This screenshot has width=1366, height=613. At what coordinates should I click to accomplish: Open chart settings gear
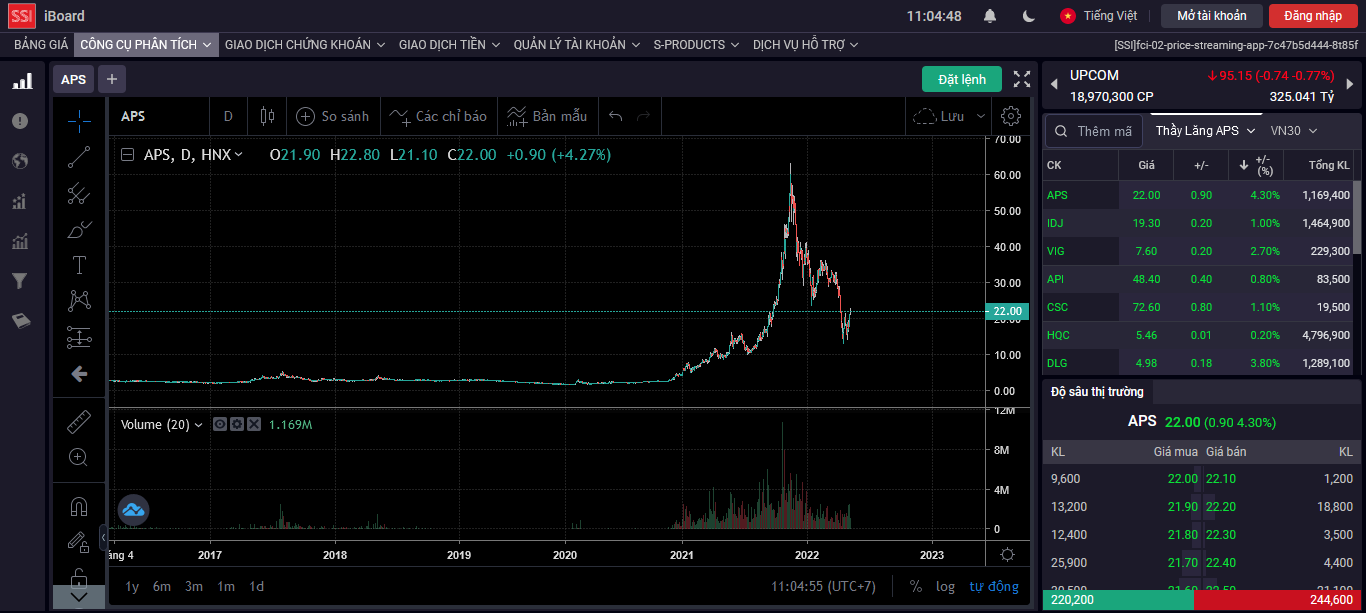[x=1011, y=116]
